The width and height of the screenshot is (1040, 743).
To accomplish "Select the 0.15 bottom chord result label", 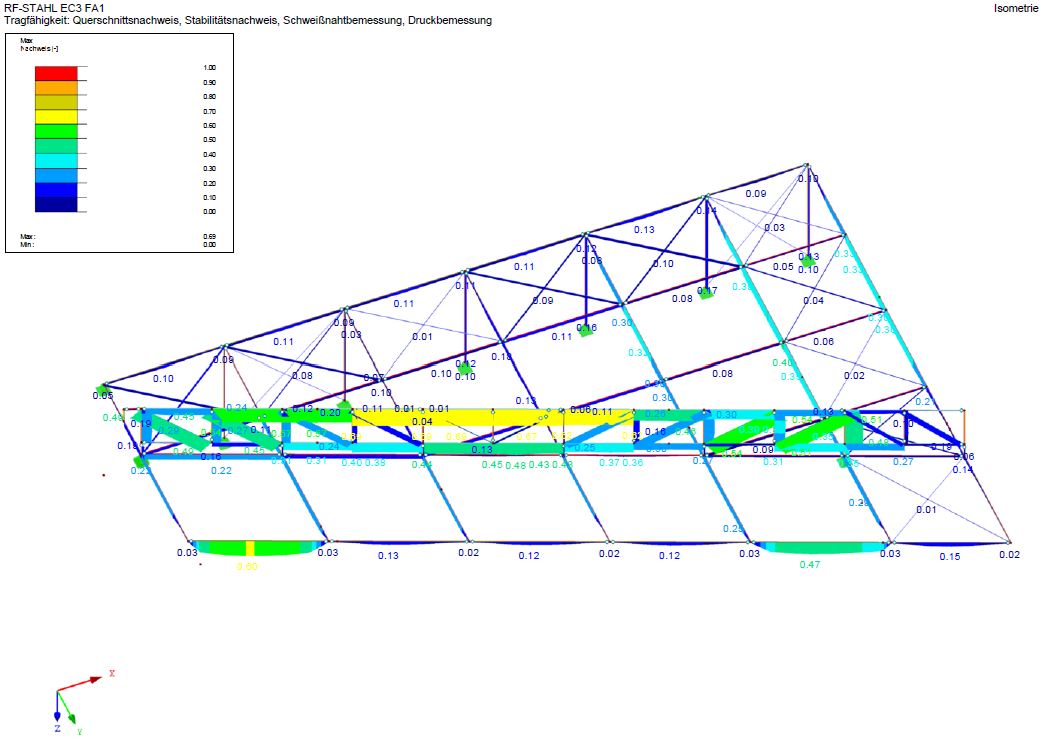I will (949, 556).
